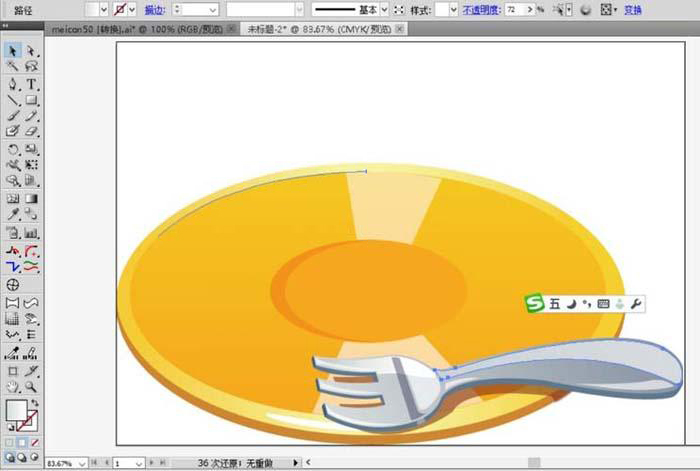700x471 pixels.
Task: Select the Slice tool
Action: 31,371
